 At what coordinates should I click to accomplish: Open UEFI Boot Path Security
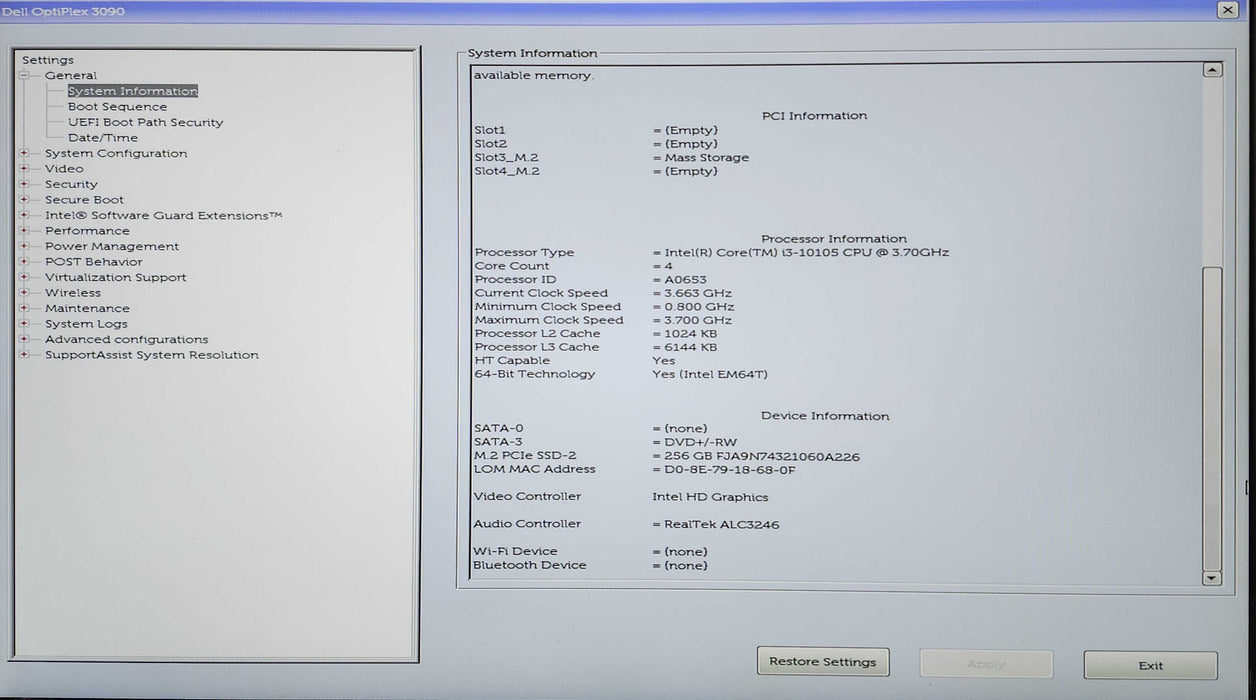tap(145, 122)
